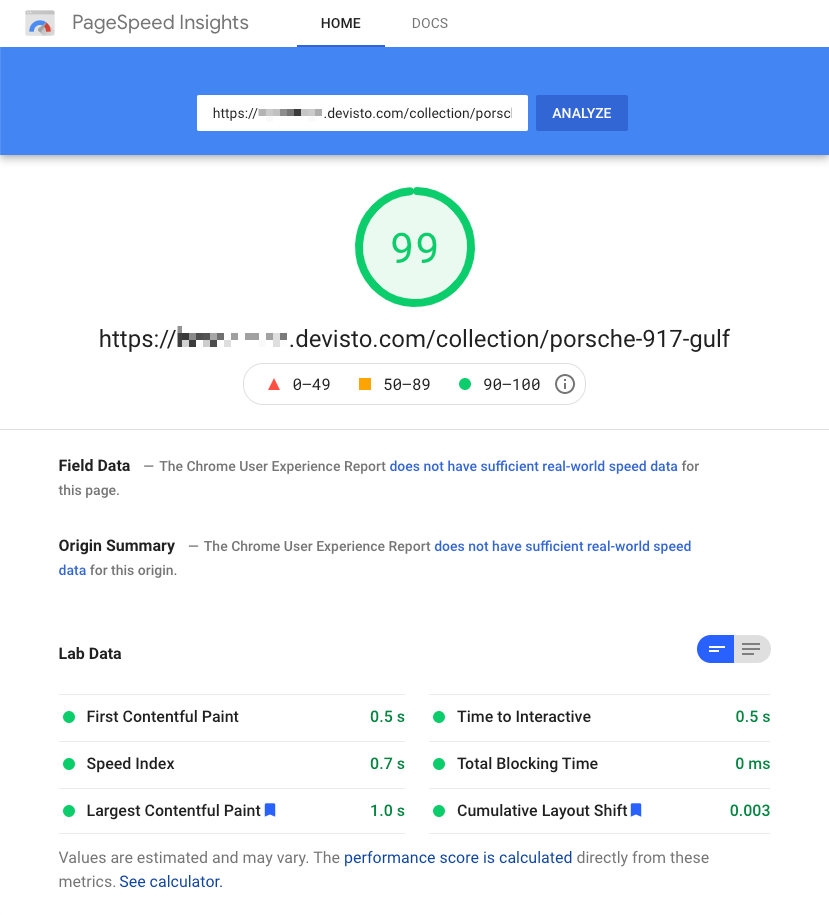Click the PageSpeed Insights logo icon

coord(40,23)
